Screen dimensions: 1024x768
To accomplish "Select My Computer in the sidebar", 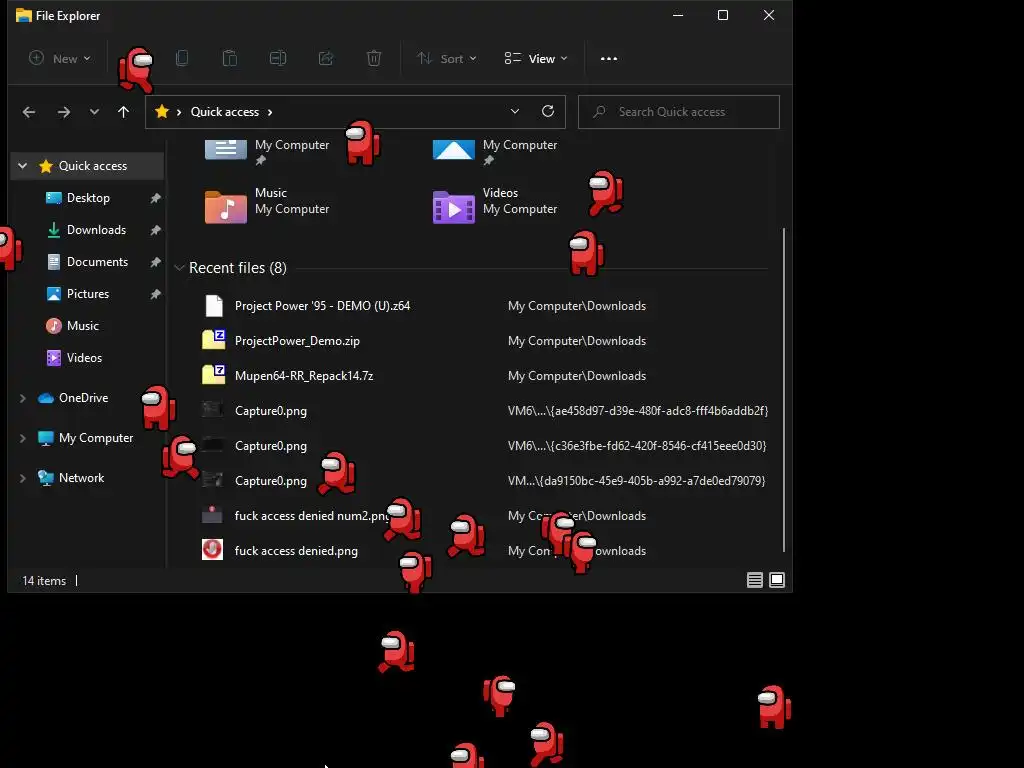I will click(95, 438).
